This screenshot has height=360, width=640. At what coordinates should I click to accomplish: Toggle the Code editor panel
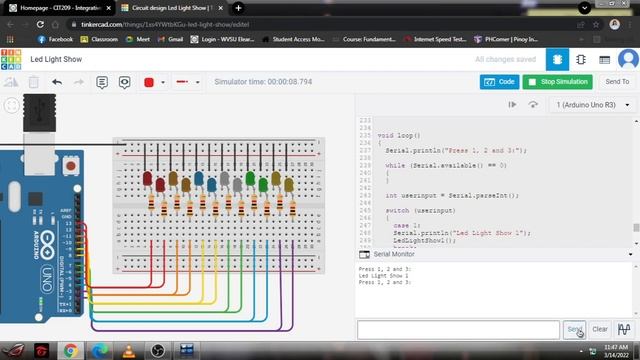pos(500,82)
